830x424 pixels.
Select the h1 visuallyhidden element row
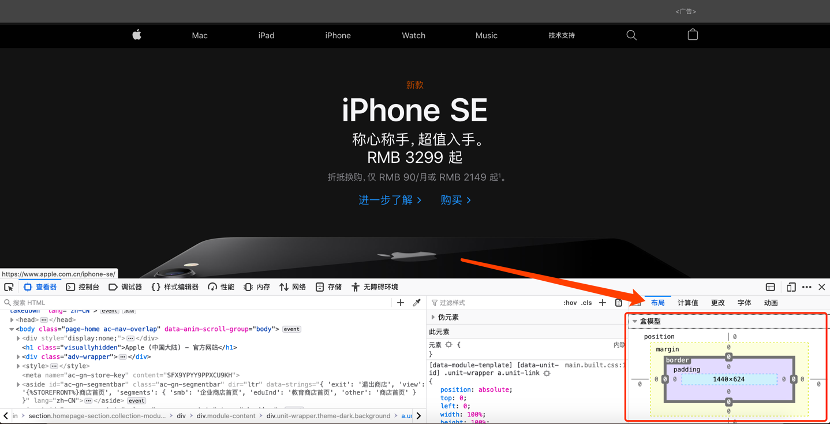click(x=130, y=348)
